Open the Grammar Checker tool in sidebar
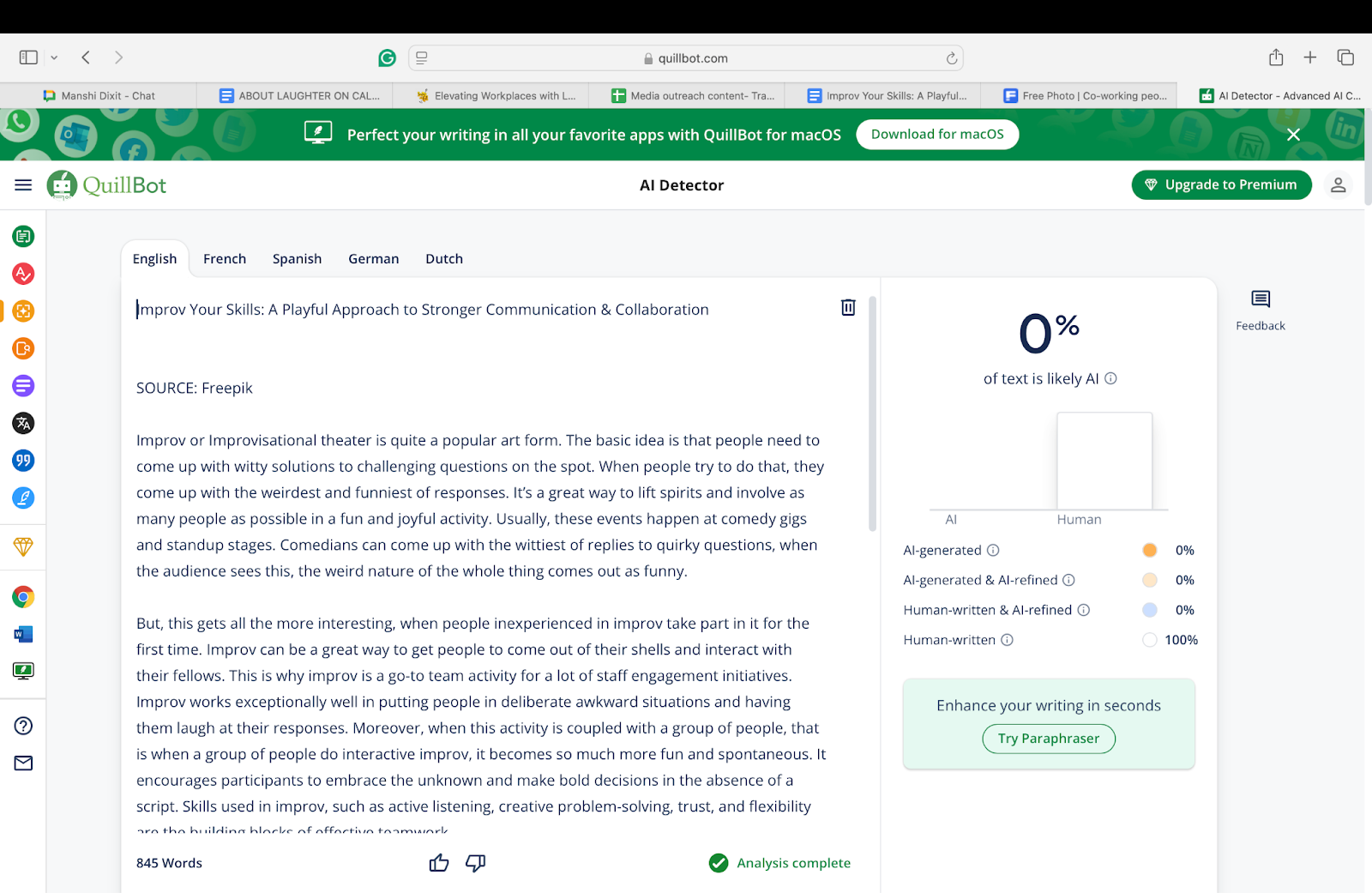 point(23,274)
